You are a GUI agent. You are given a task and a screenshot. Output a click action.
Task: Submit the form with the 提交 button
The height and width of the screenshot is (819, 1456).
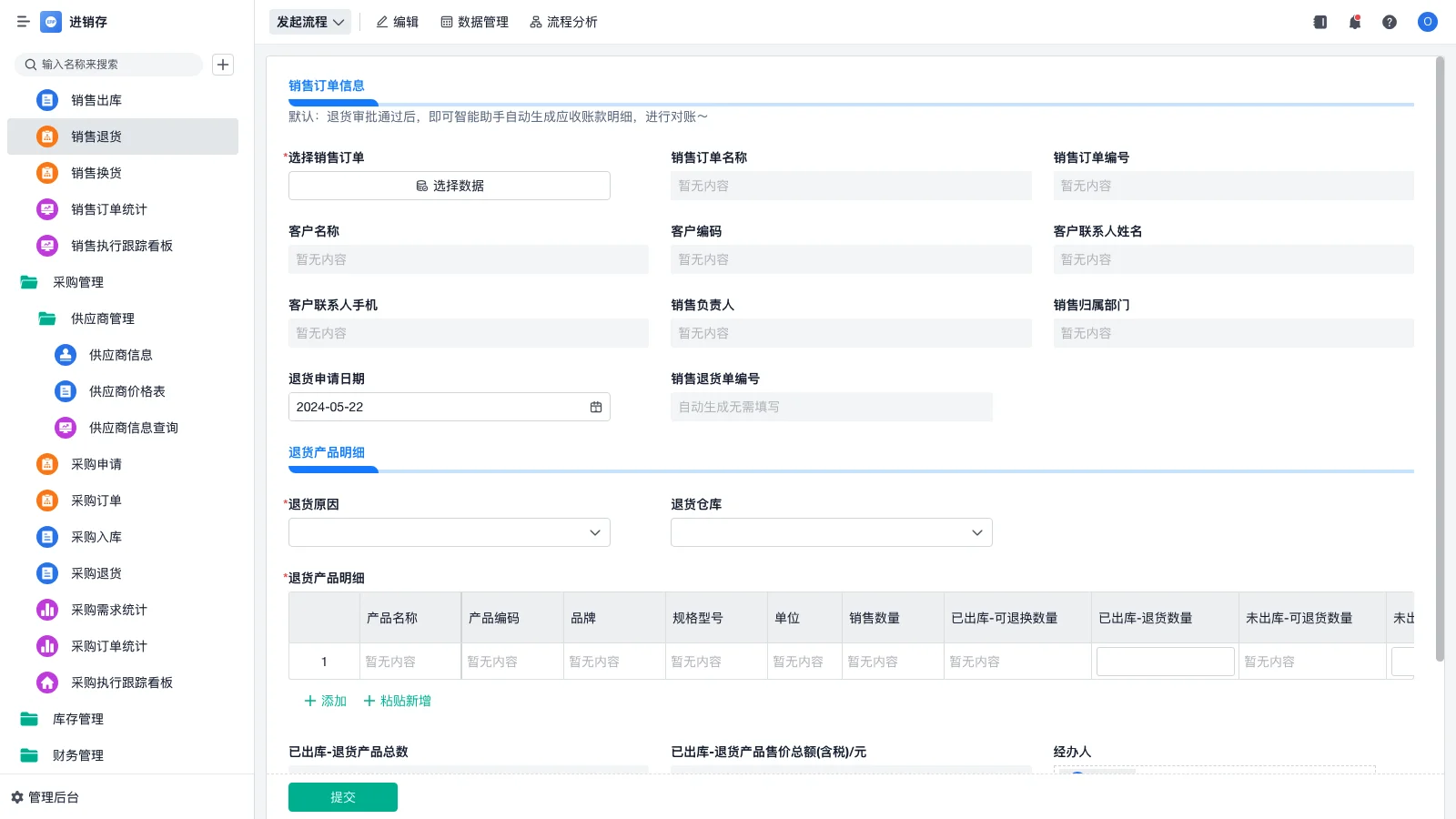coord(343,797)
